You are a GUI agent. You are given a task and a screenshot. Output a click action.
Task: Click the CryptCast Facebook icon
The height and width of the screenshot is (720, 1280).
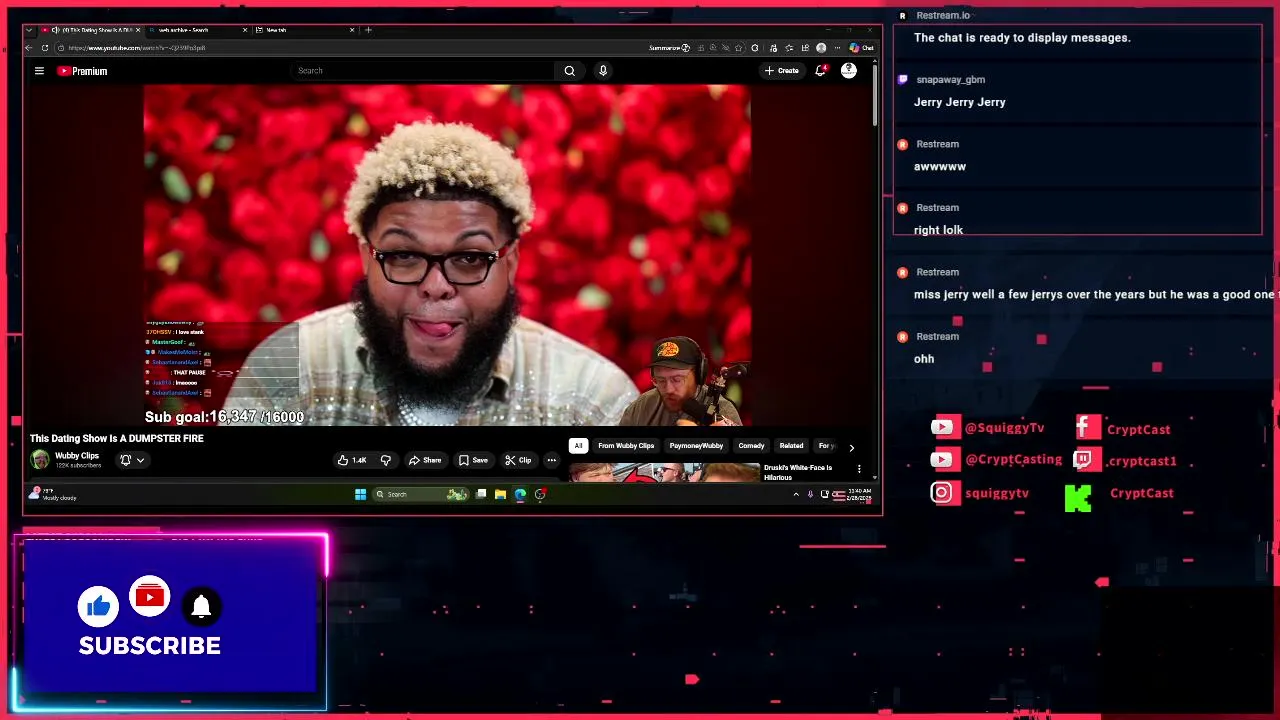1088,428
